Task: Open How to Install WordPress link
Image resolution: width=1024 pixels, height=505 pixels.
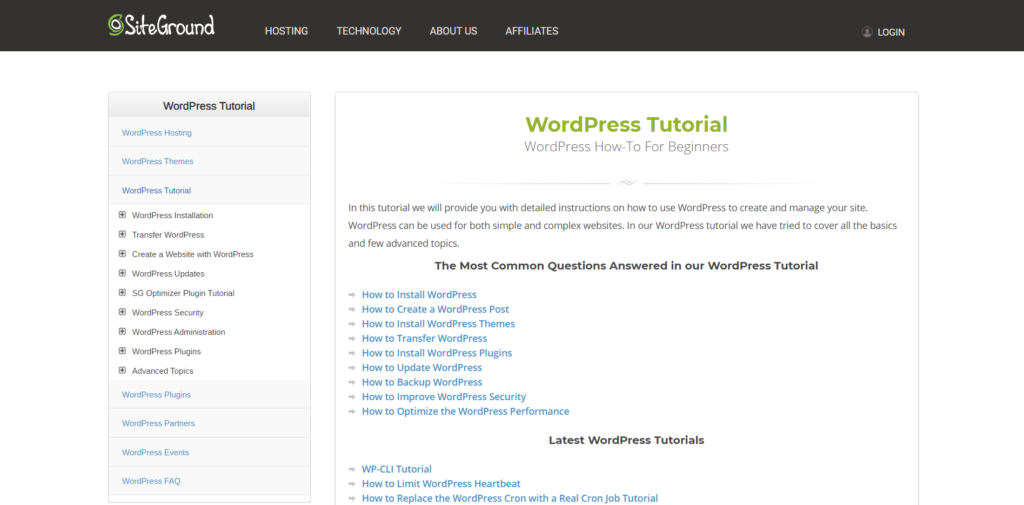Action: (x=419, y=295)
